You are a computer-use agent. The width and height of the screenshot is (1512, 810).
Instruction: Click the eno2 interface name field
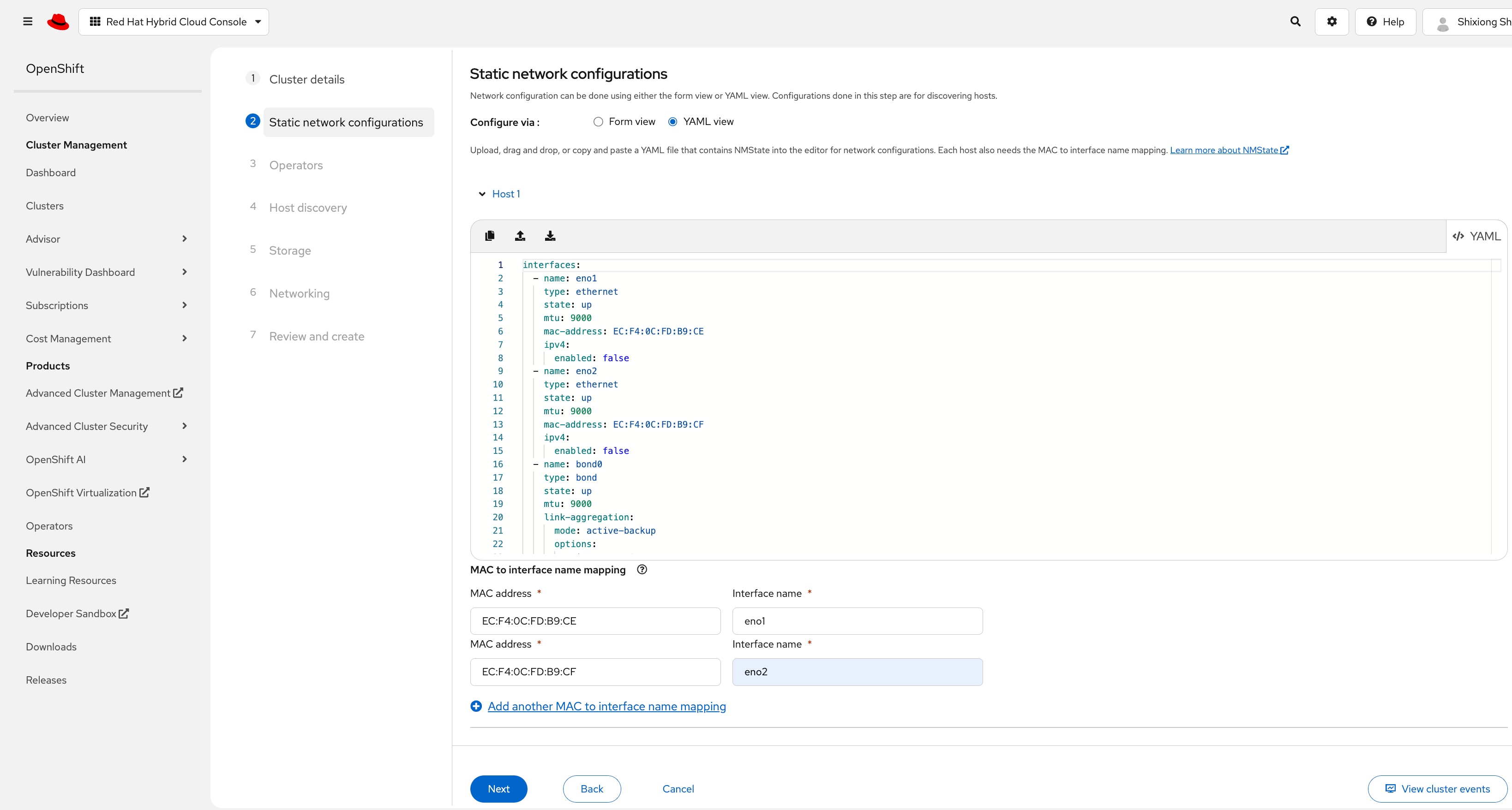point(858,672)
